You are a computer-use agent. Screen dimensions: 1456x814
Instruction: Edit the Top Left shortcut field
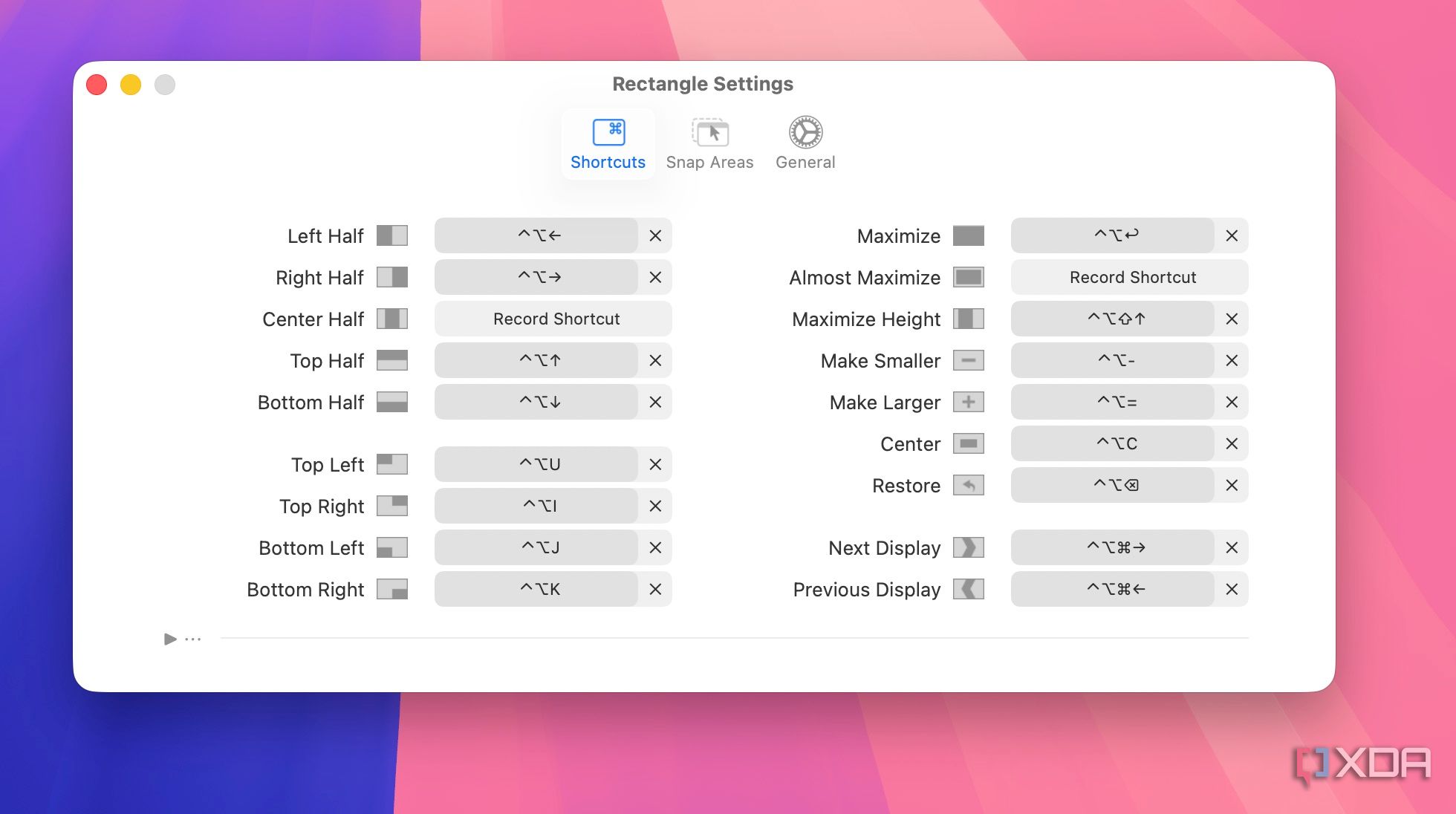click(536, 464)
